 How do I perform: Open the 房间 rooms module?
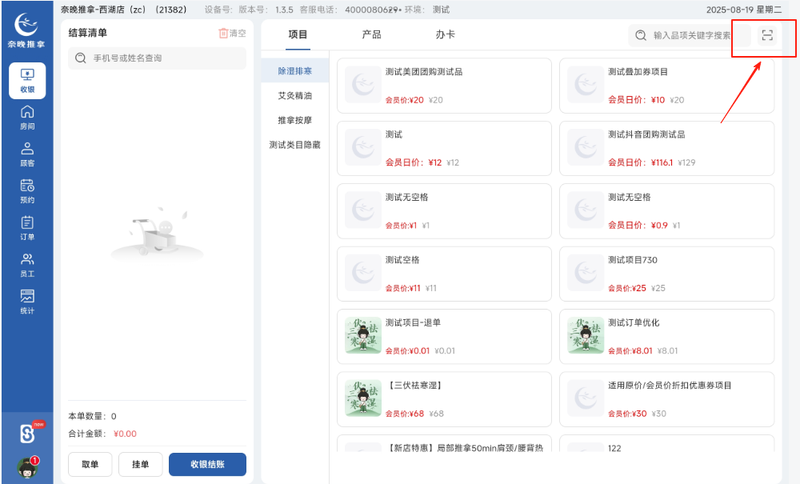27,117
